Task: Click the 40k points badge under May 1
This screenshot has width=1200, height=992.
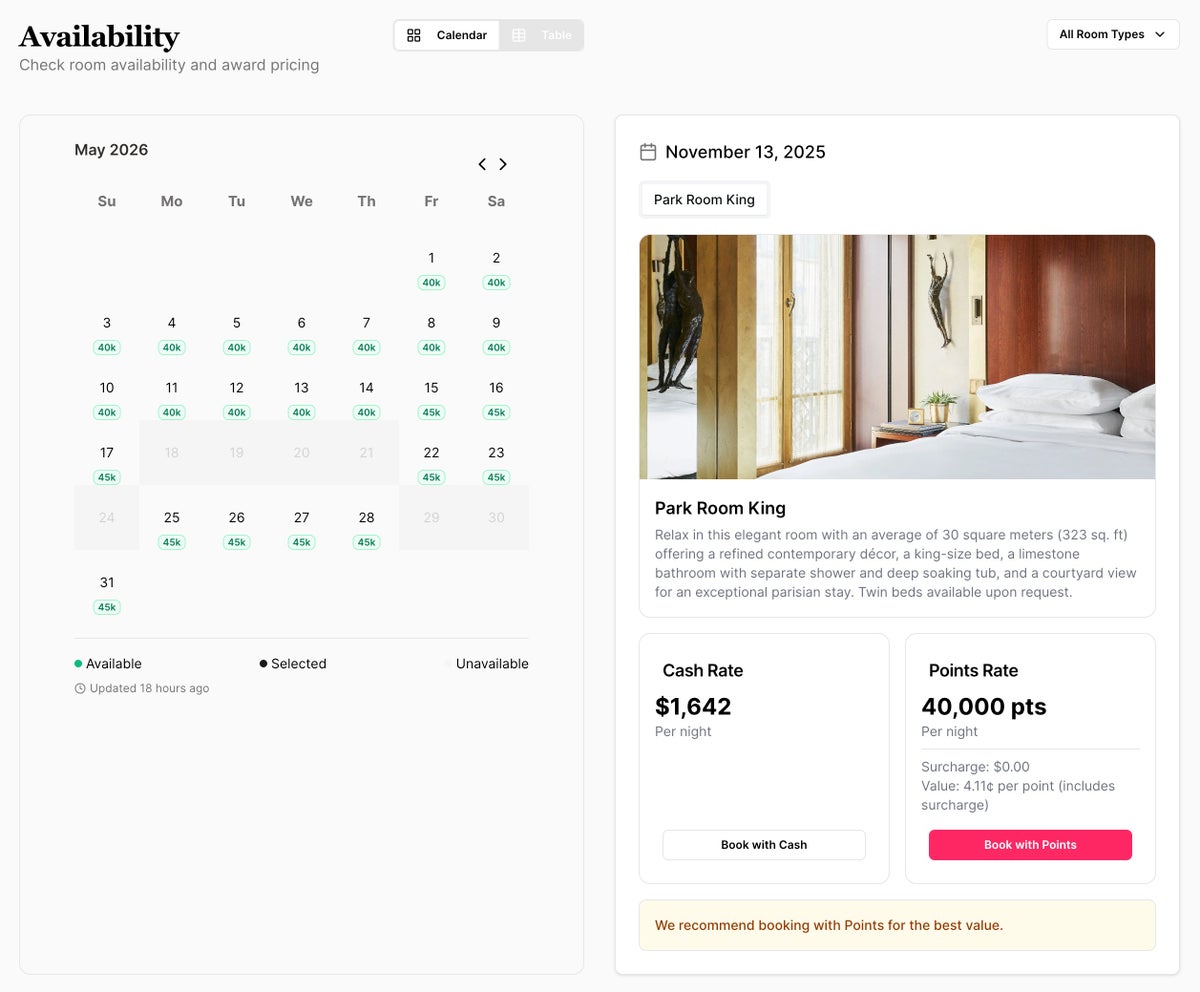Action: click(x=431, y=282)
